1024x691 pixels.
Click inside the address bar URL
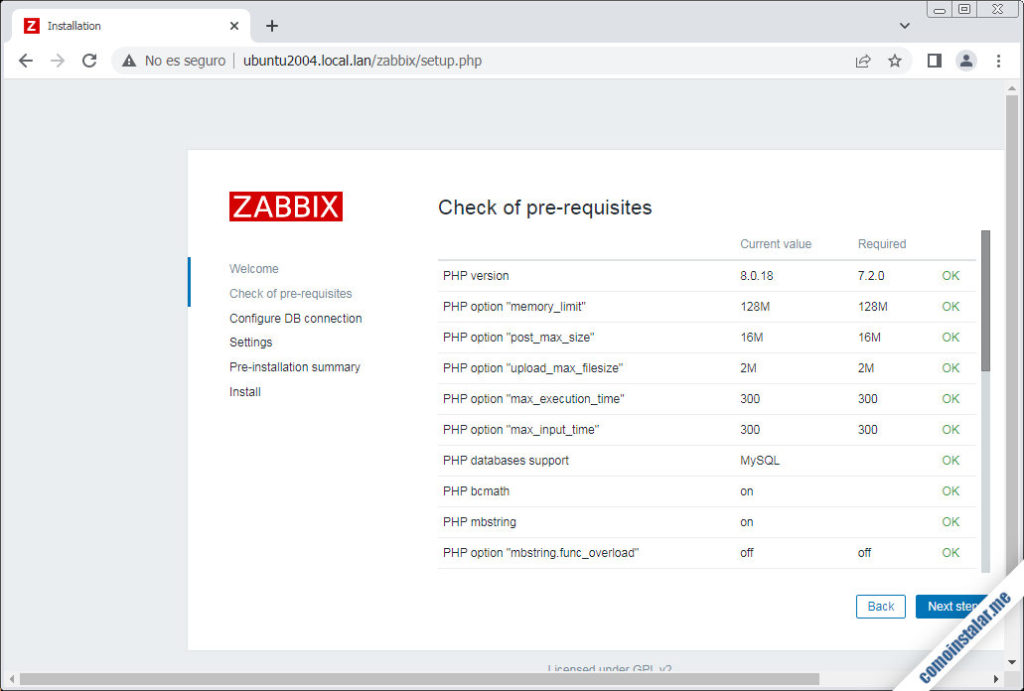pos(363,60)
